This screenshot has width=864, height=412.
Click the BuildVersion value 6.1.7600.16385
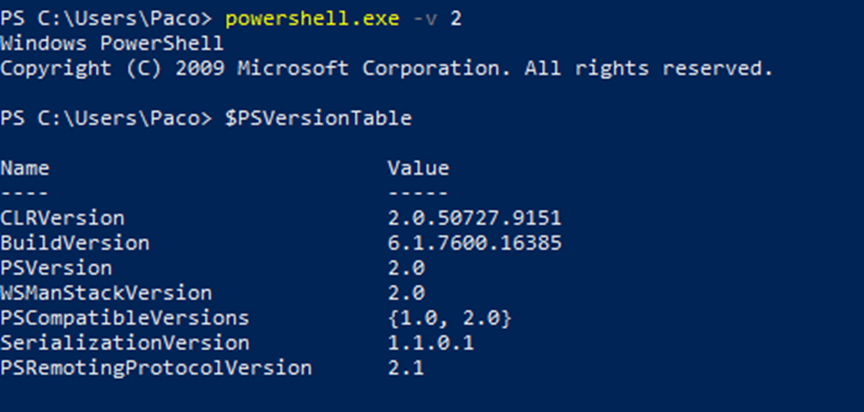click(474, 243)
